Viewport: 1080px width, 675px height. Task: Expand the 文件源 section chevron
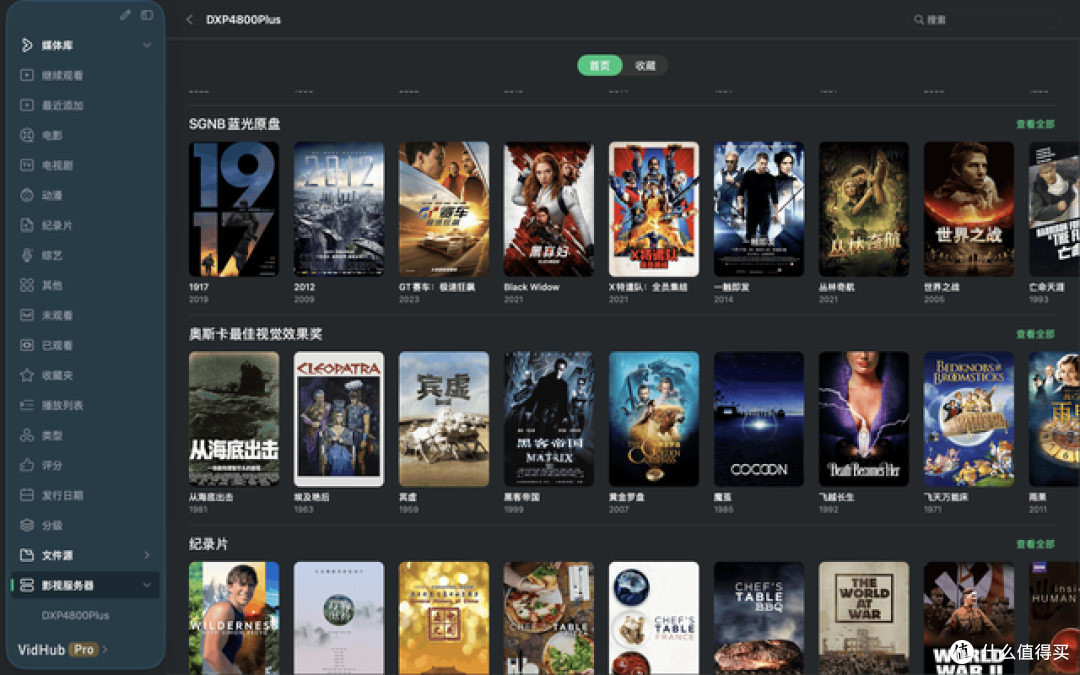click(147, 555)
